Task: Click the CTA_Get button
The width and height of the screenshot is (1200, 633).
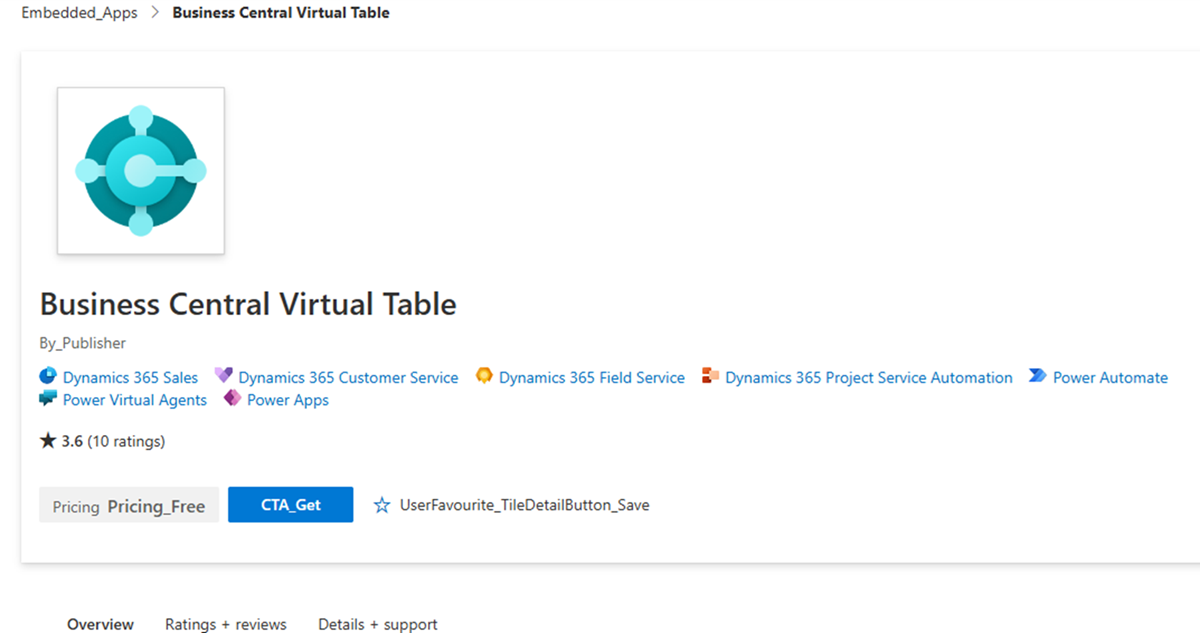Action: pos(290,504)
